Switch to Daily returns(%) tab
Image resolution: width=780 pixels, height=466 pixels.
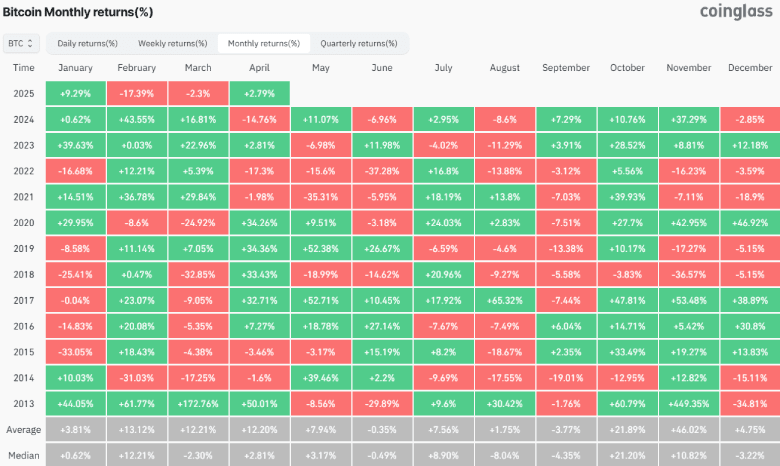click(87, 44)
